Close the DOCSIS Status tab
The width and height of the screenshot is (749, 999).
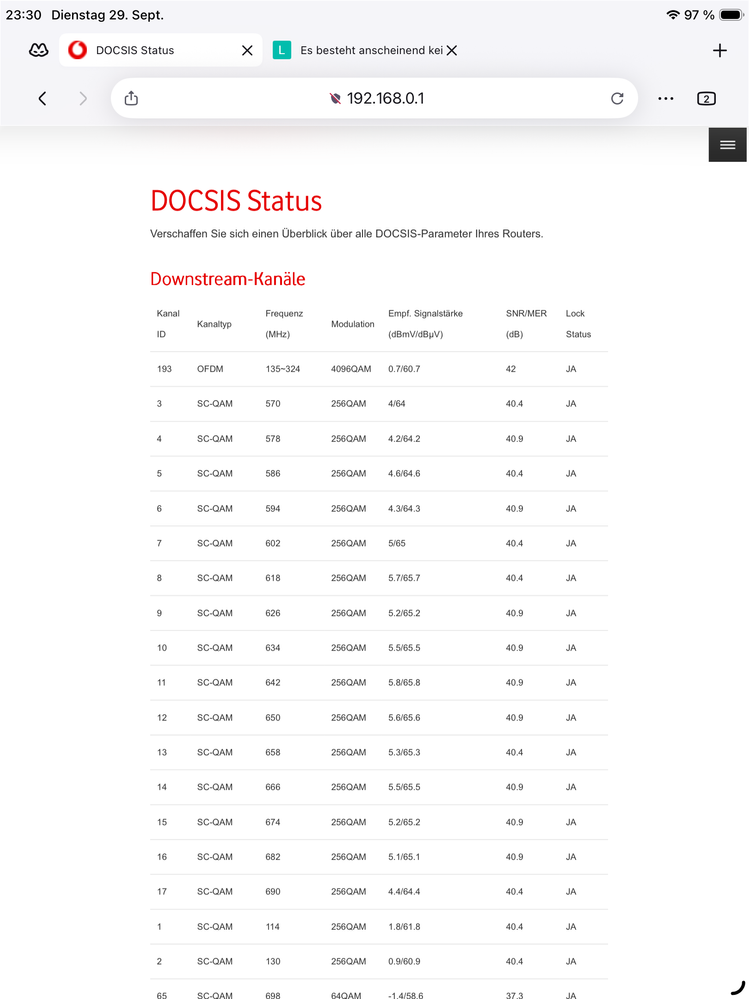[x=247, y=50]
